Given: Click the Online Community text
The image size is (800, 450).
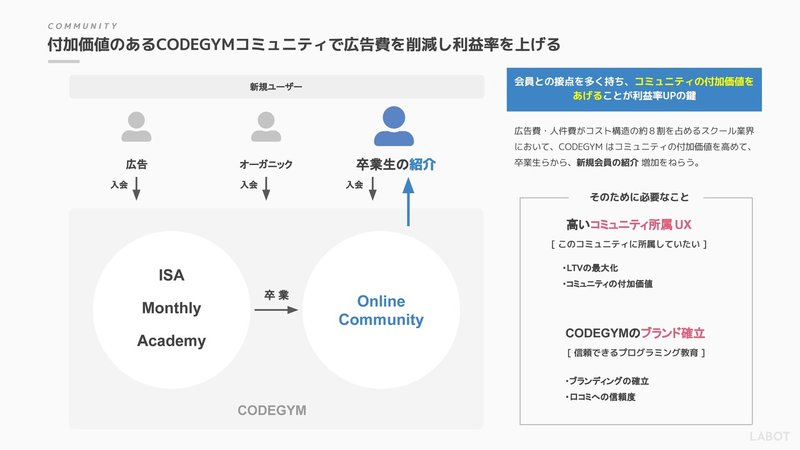Looking at the screenshot, I should 381,310.
